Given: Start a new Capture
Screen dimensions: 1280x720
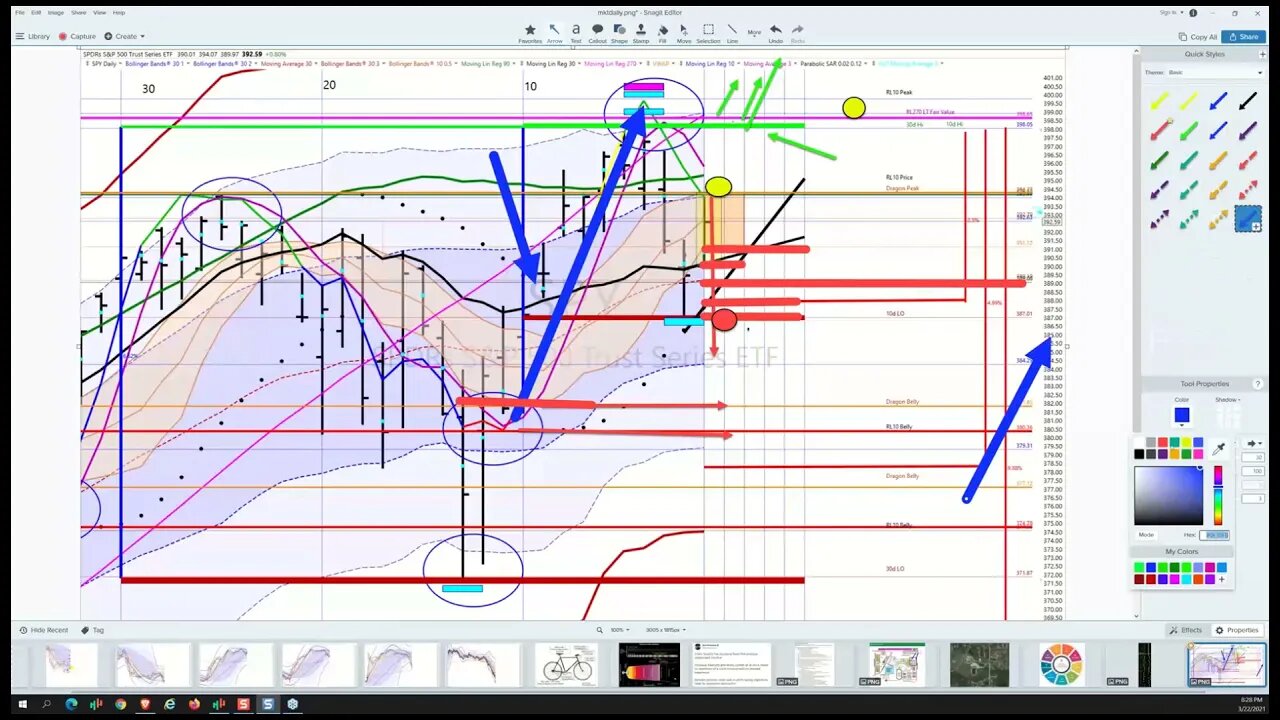Looking at the screenshot, I should 77,36.
